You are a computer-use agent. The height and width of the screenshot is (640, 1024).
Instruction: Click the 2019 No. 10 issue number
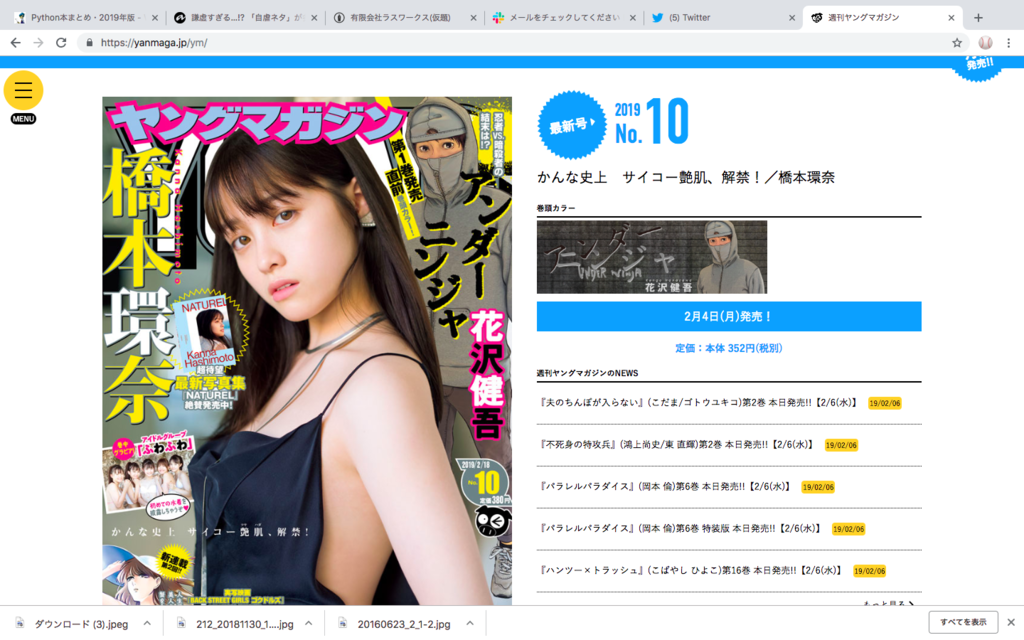coord(651,121)
